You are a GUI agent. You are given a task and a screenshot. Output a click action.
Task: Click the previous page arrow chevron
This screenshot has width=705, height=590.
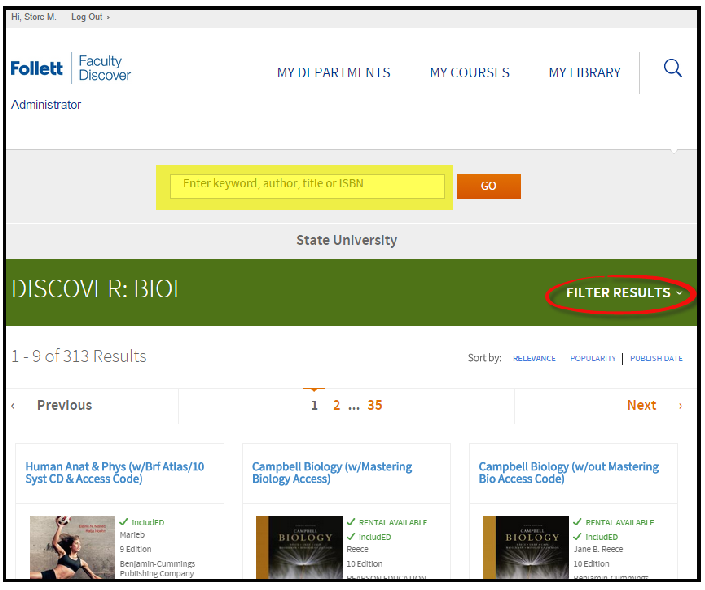tap(13, 406)
